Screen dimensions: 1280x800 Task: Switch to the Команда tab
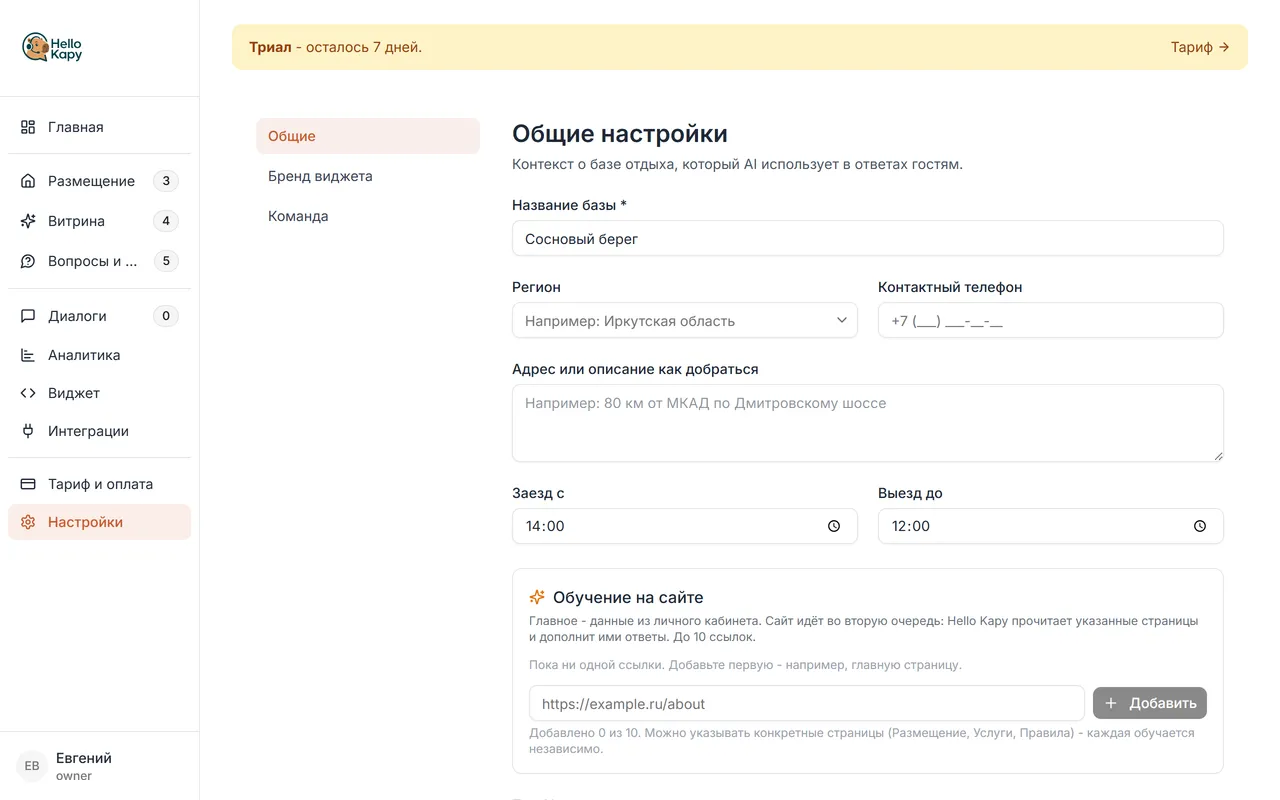tap(368, 216)
